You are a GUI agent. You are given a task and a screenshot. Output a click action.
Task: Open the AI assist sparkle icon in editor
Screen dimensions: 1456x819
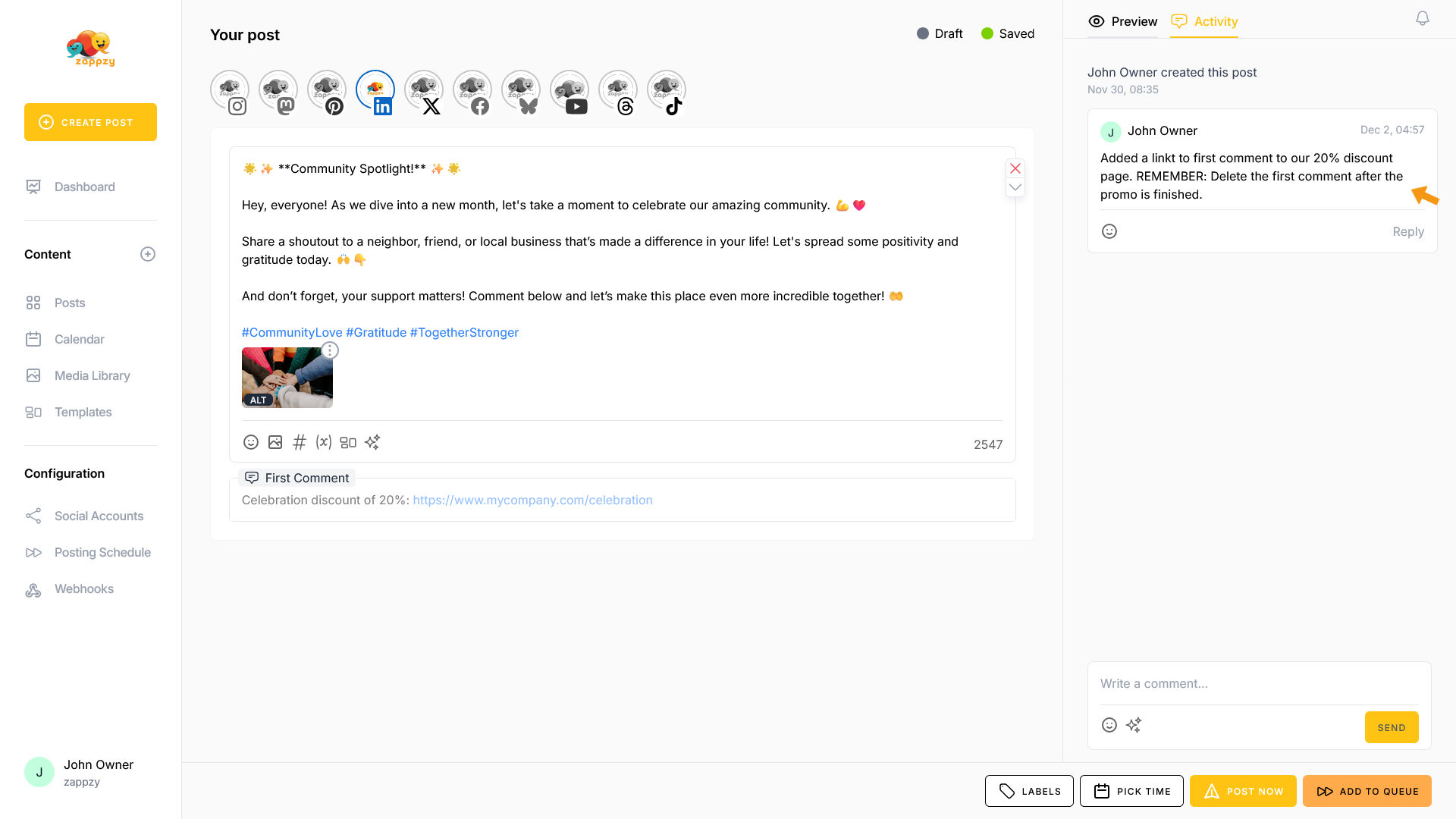(x=372, y=442)
